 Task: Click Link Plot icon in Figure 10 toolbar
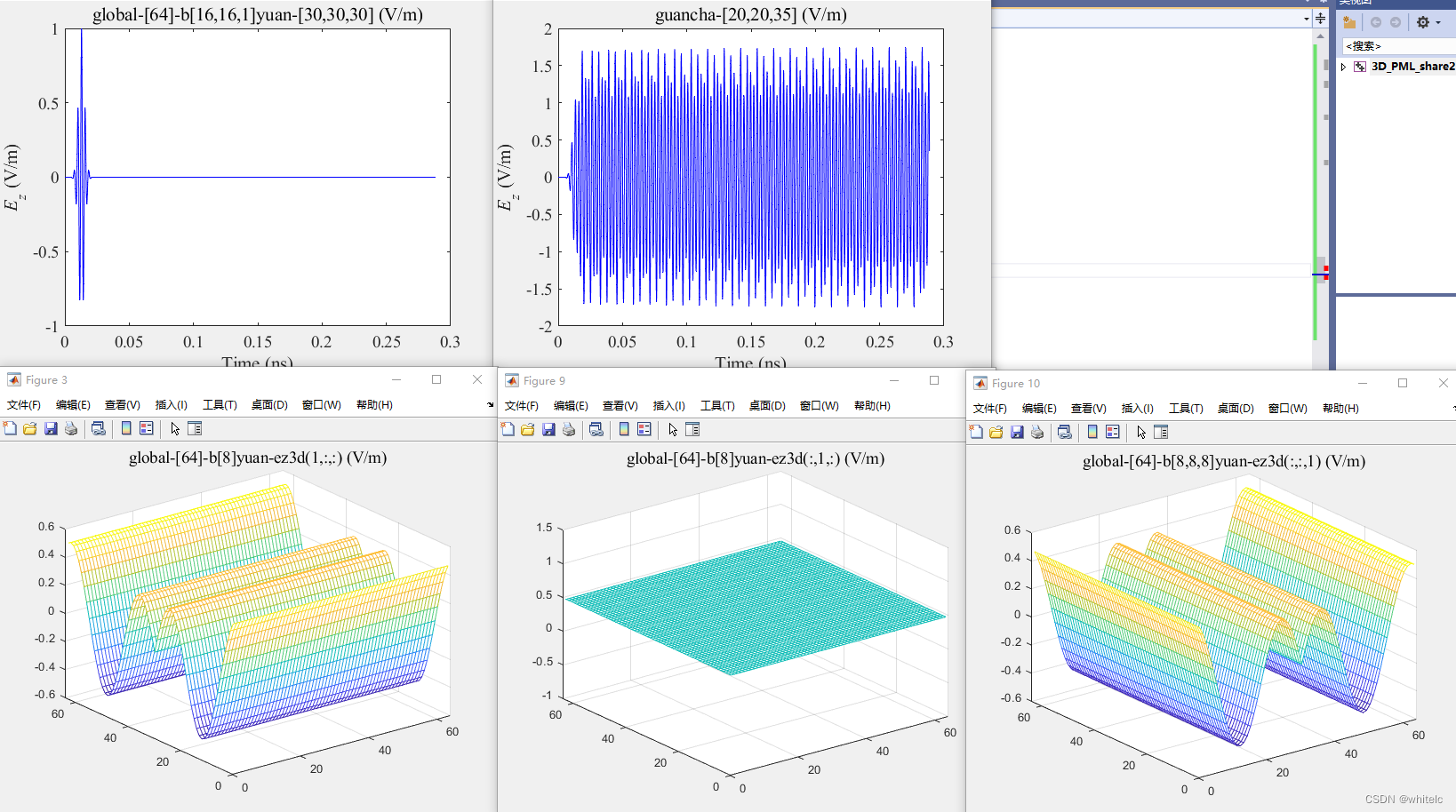(x=1065, y=432)
